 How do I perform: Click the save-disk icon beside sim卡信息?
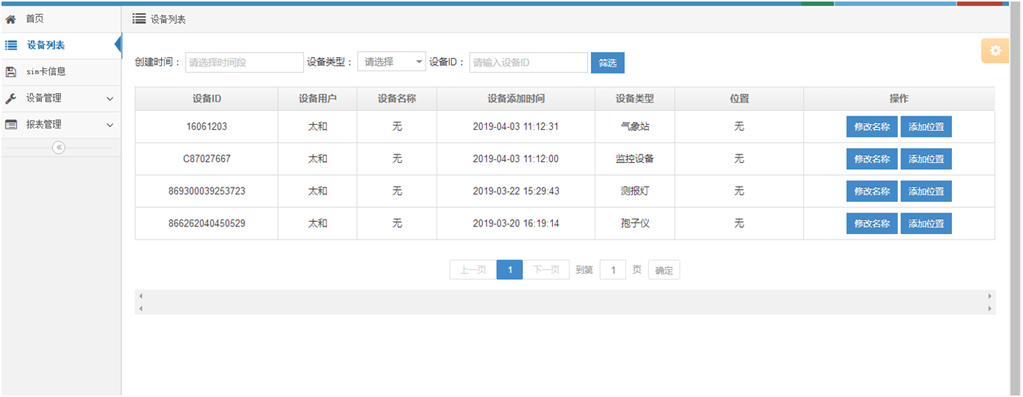10,72
